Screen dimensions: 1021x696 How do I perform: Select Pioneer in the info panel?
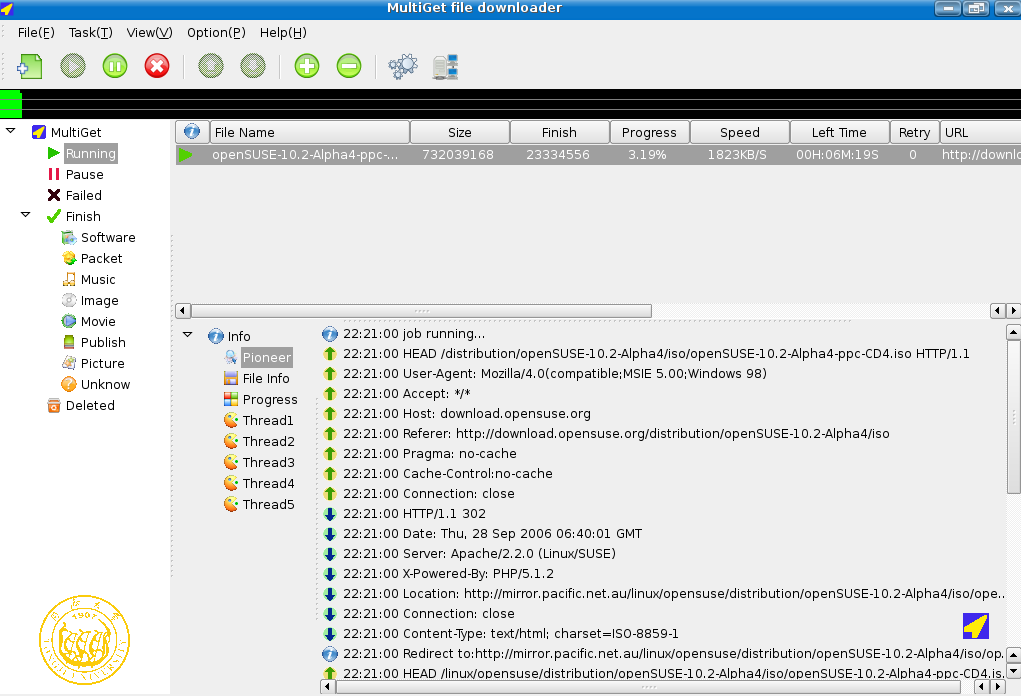pyautogui.click(x=266, y=357)
